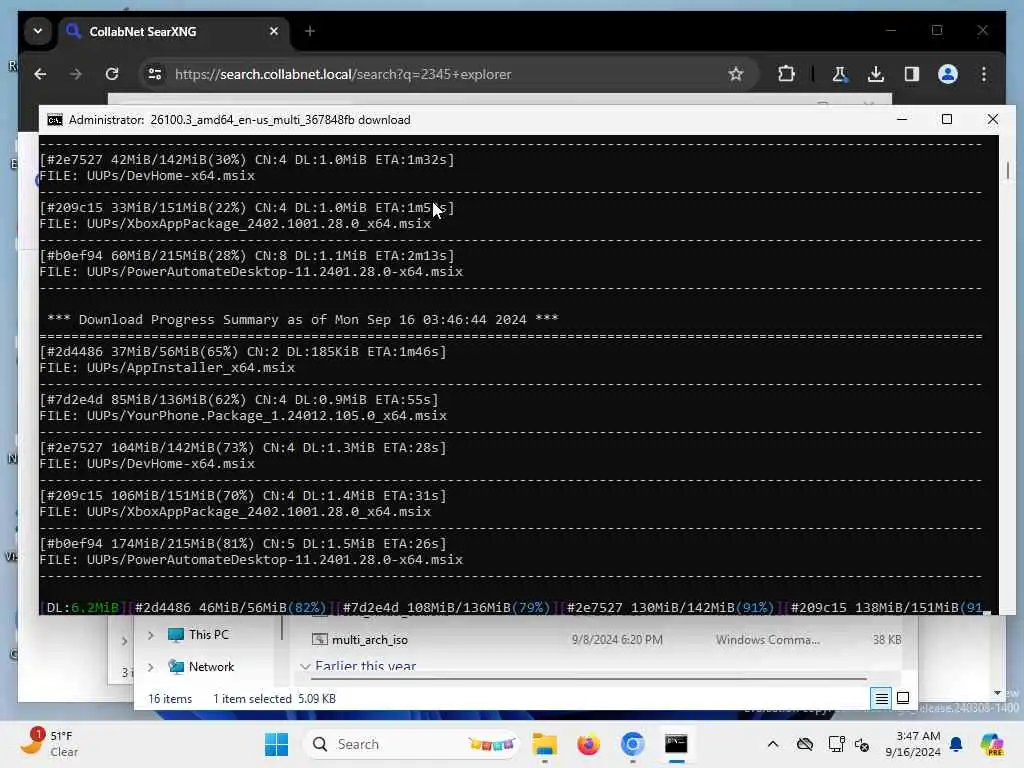The image size is (1024, 768).
Task: Open the Windows Start menu
Action: pos(276,744)
